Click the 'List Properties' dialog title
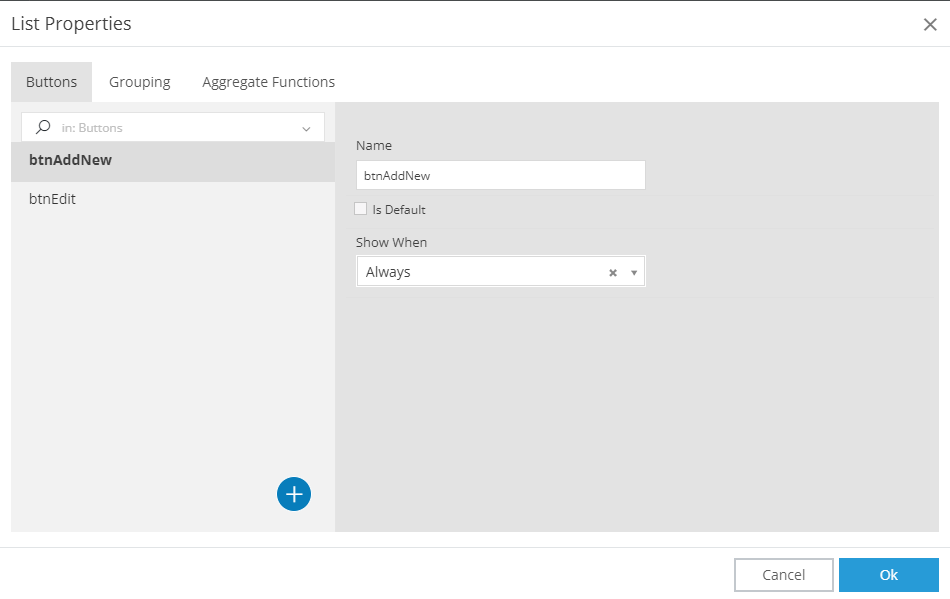Screen dimensions: 950x599 tap(71, 24)
